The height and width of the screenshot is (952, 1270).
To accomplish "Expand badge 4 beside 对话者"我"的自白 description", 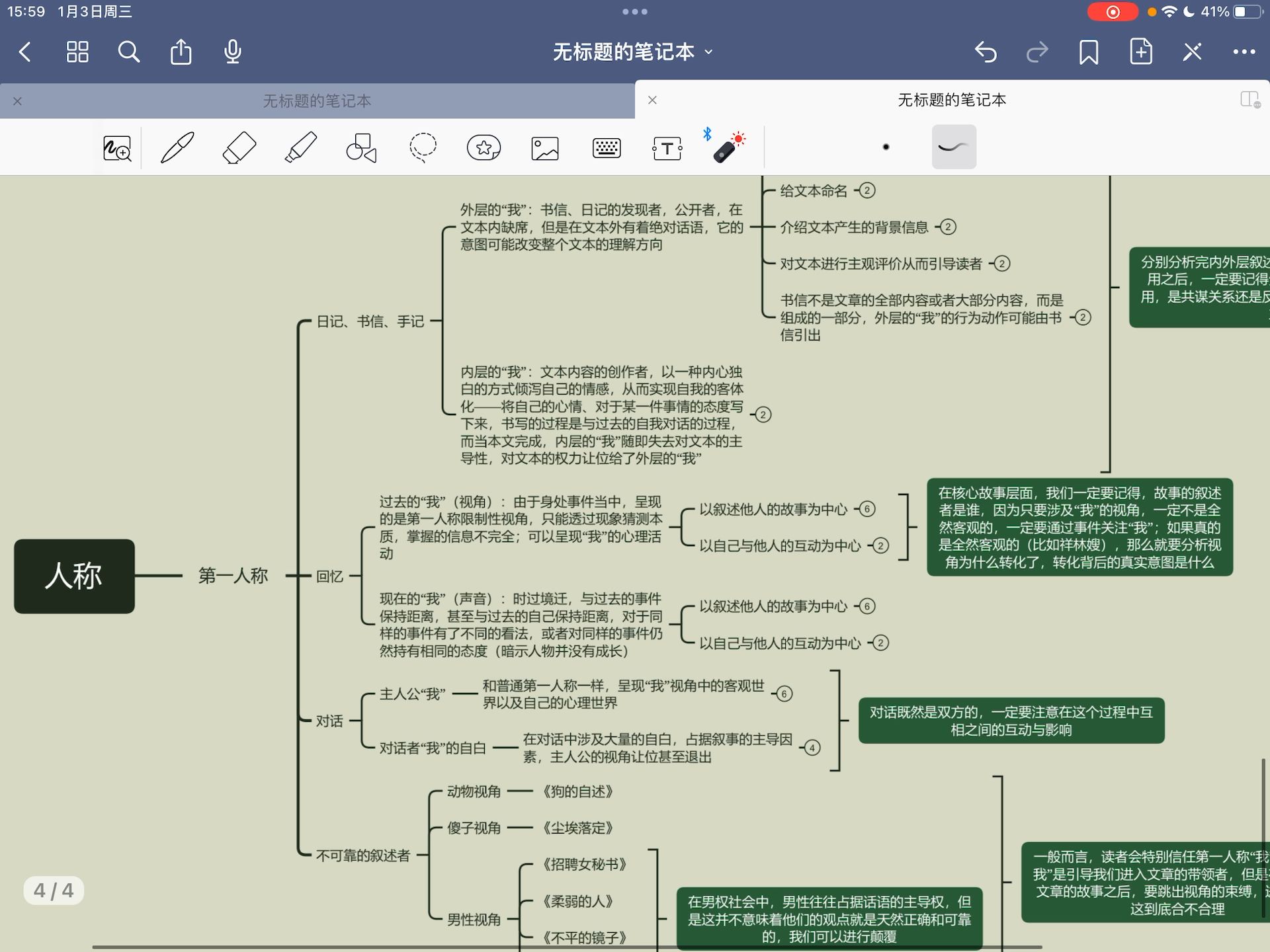I will (812, 748).
